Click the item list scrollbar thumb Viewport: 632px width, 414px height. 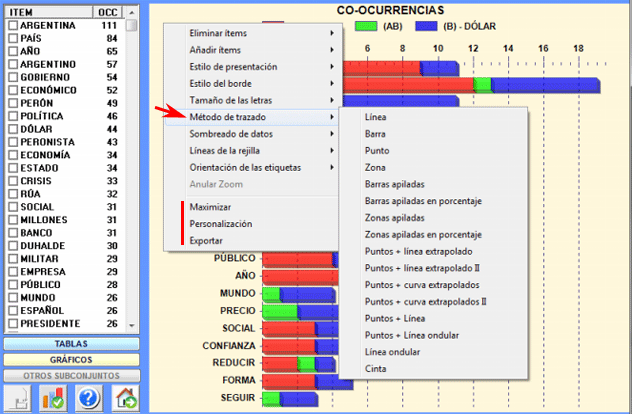131,25
